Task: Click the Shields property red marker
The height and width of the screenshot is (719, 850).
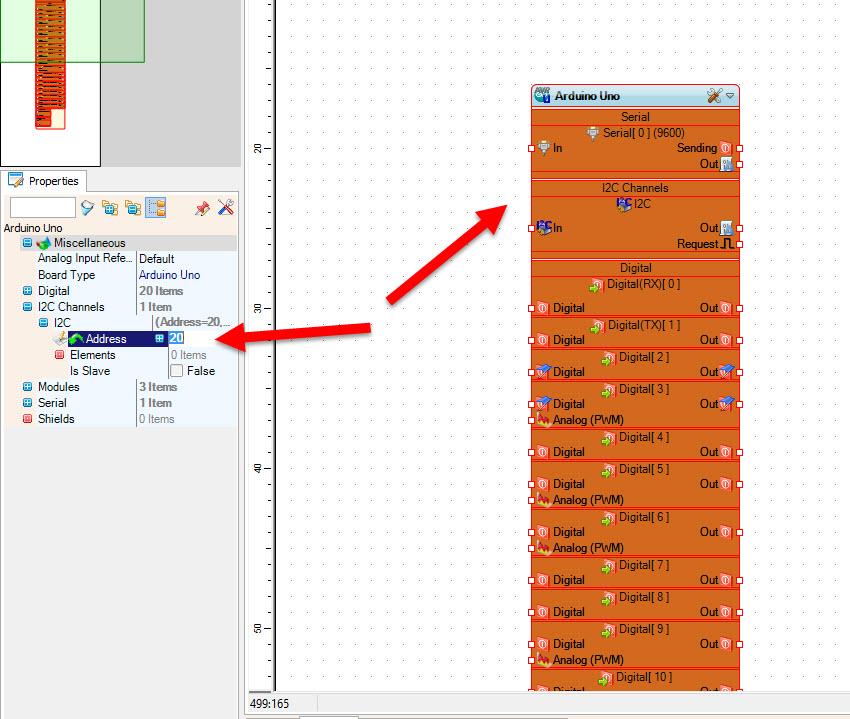Action: coord(27,419)
